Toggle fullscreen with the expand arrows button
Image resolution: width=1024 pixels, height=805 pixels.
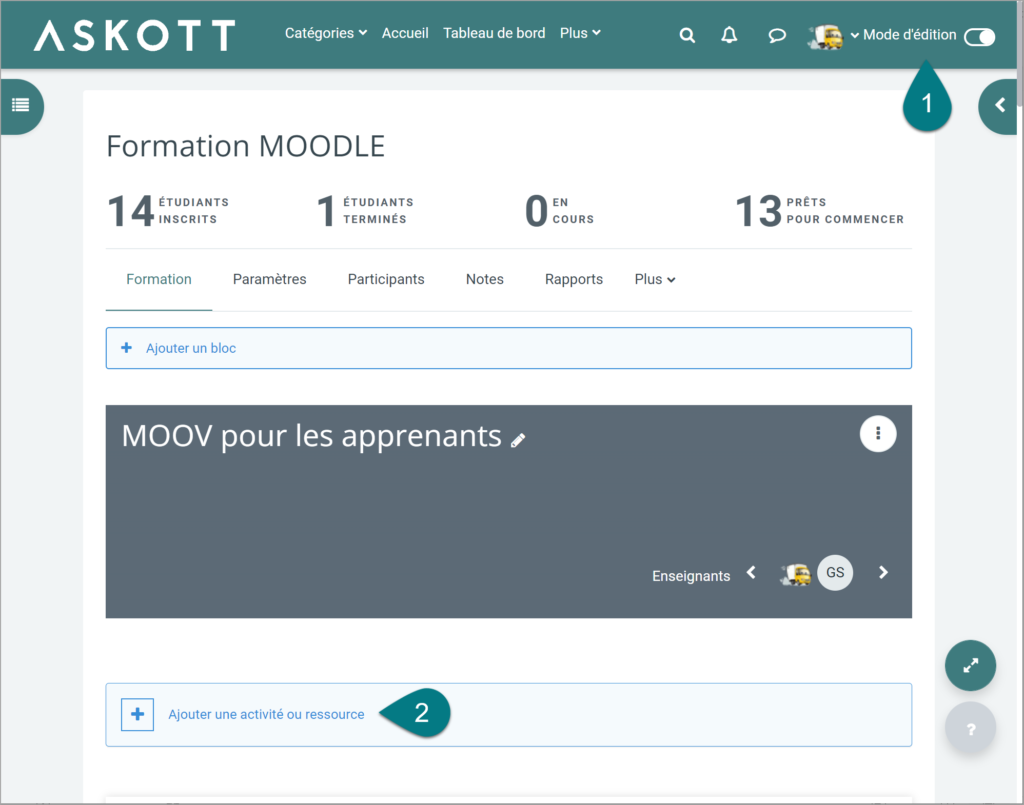[970, 665]
